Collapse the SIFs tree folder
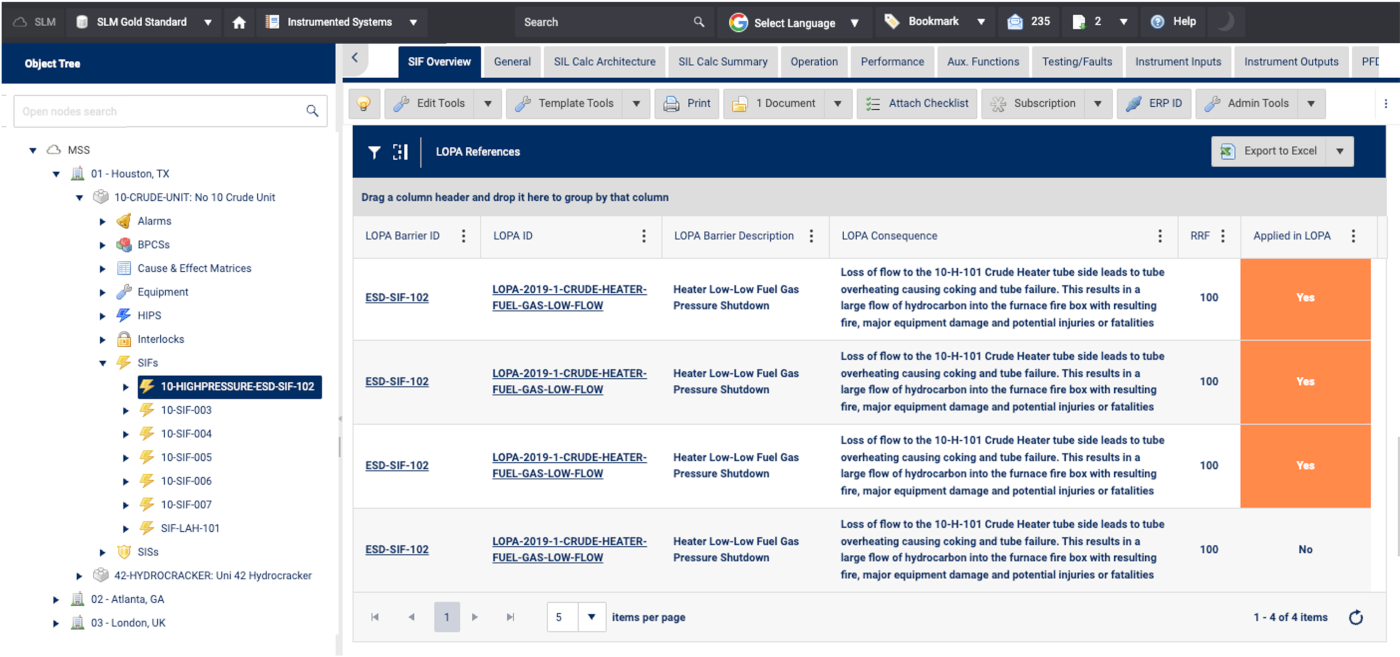This screenshot has width=1400, height=657. click(x=103, y=363)
